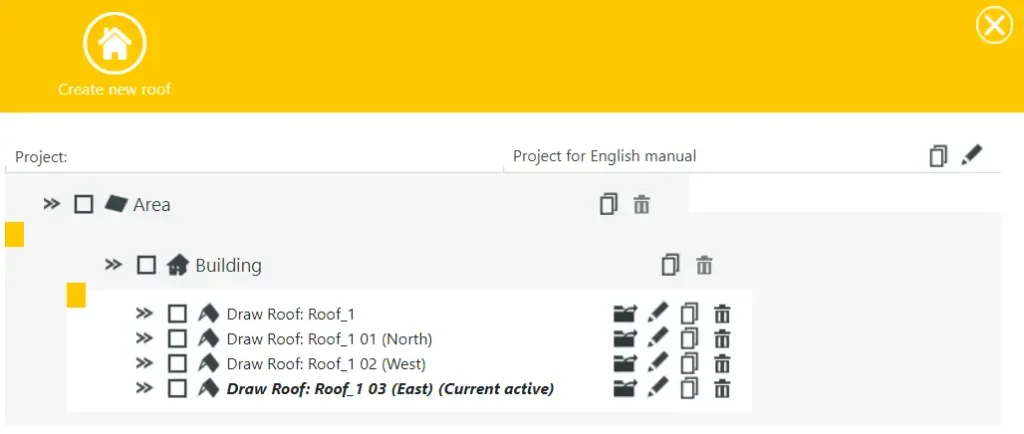Edit Roof_1 01 (North) with pencil icon
Screen dimensions: 1024x434
pos(658,338)
